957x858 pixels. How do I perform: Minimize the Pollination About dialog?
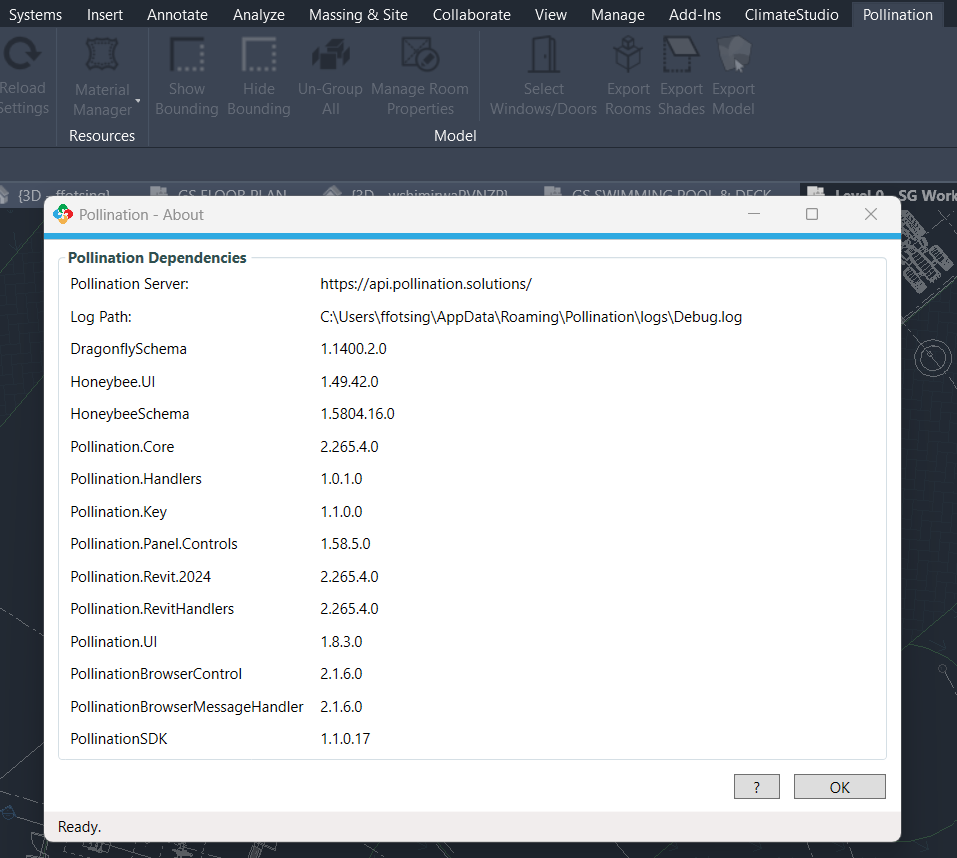click(754, 214)
